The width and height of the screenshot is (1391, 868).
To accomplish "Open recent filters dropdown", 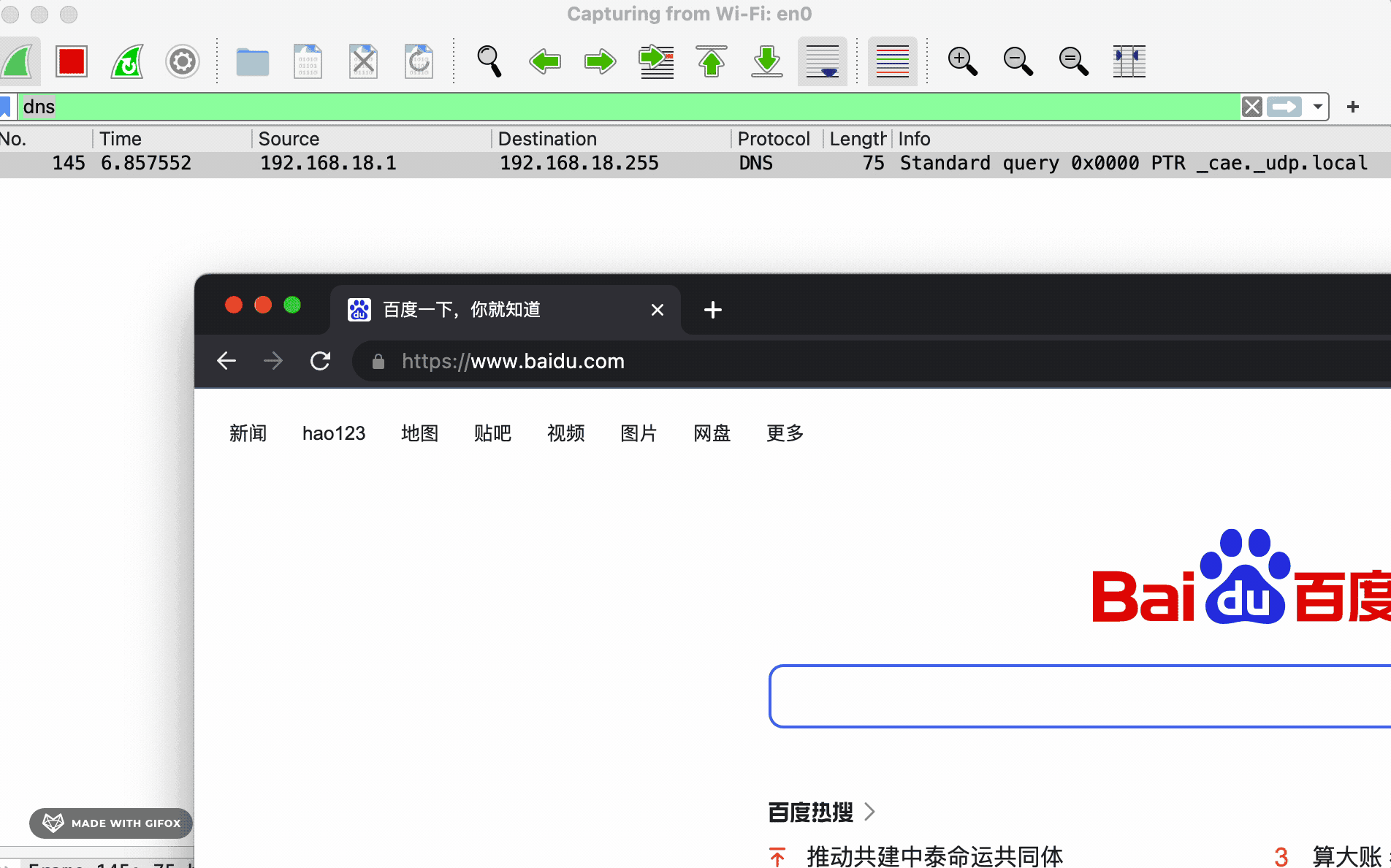I will pyautogui.click(x=1317, y=107).
